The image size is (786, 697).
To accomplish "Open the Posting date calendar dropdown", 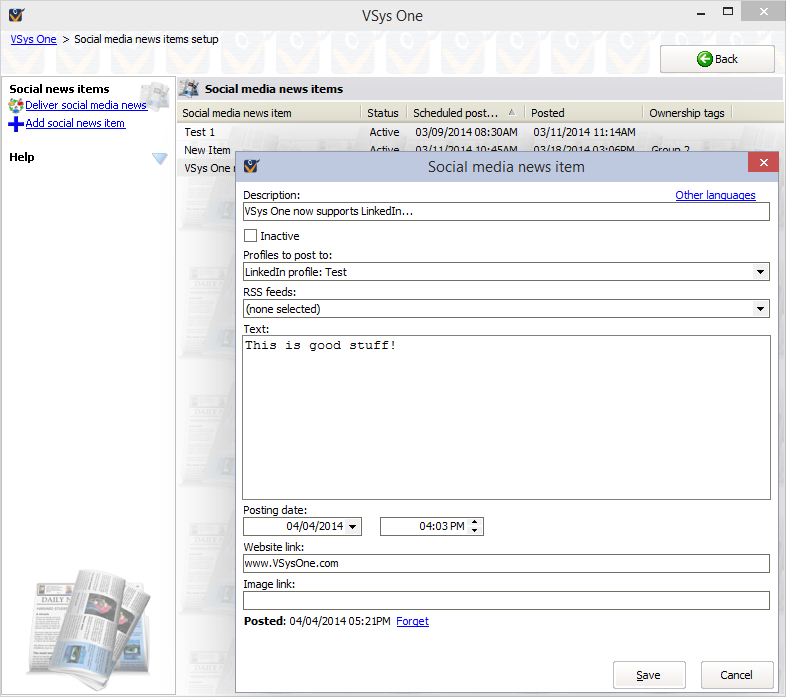I will pos(353,527).
